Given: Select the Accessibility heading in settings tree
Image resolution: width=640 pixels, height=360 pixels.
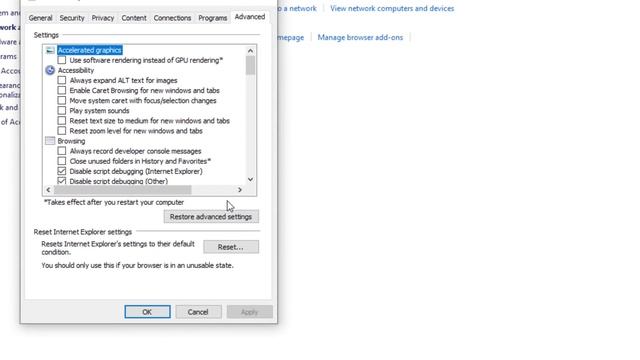Looking at the screenshot, I should (x=76, y=70).
